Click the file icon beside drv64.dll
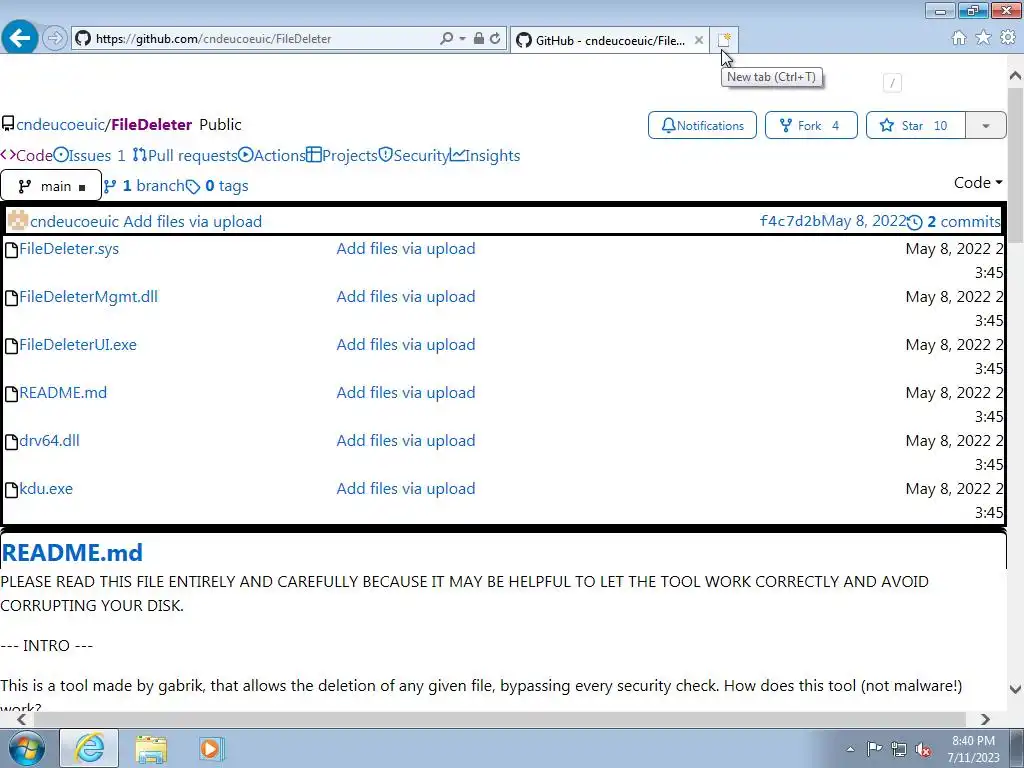 click(x=11, y=442)
